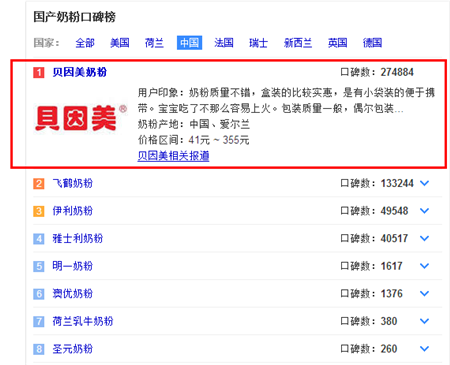
Task: Expand the 伊利奶粉 row chevron
Action: [x=424, y=211]
